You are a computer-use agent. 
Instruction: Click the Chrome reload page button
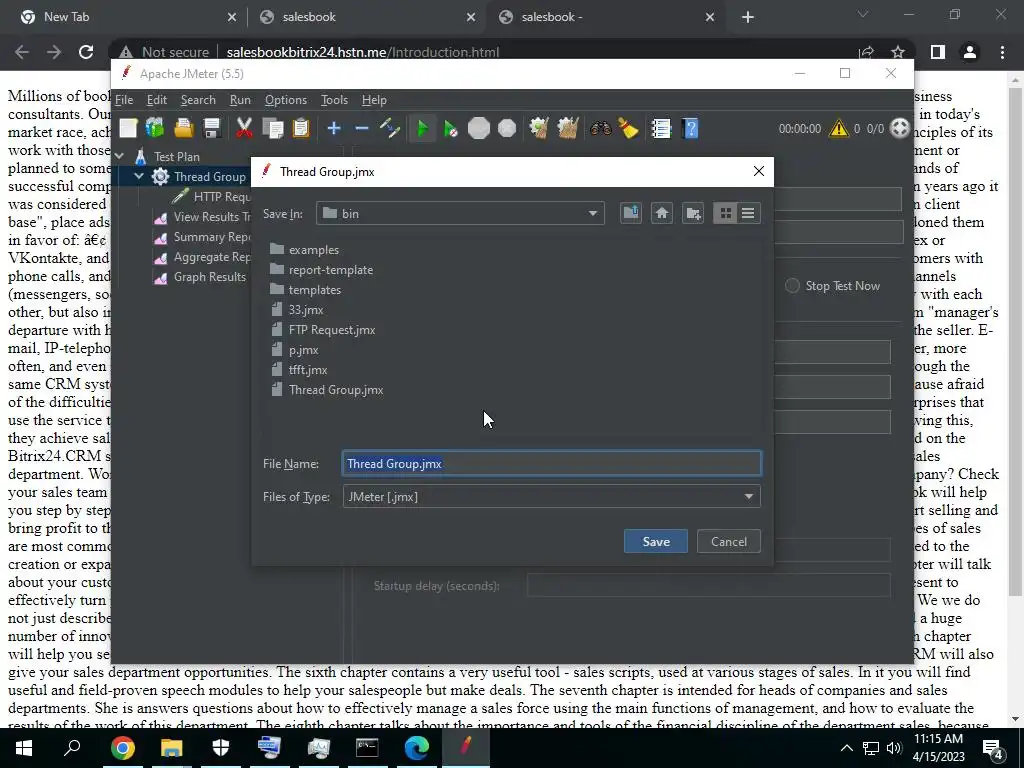click(x=86, y=52)
